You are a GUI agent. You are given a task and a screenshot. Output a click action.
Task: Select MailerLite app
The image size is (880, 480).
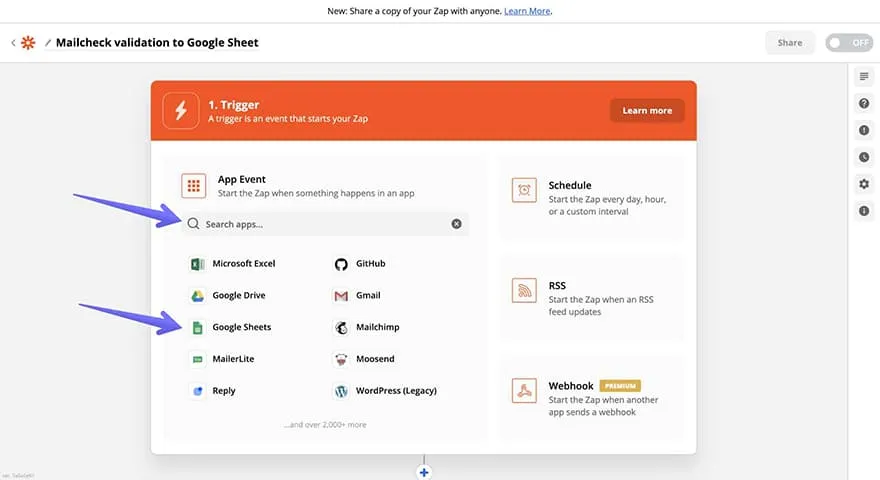coord(235,359)
